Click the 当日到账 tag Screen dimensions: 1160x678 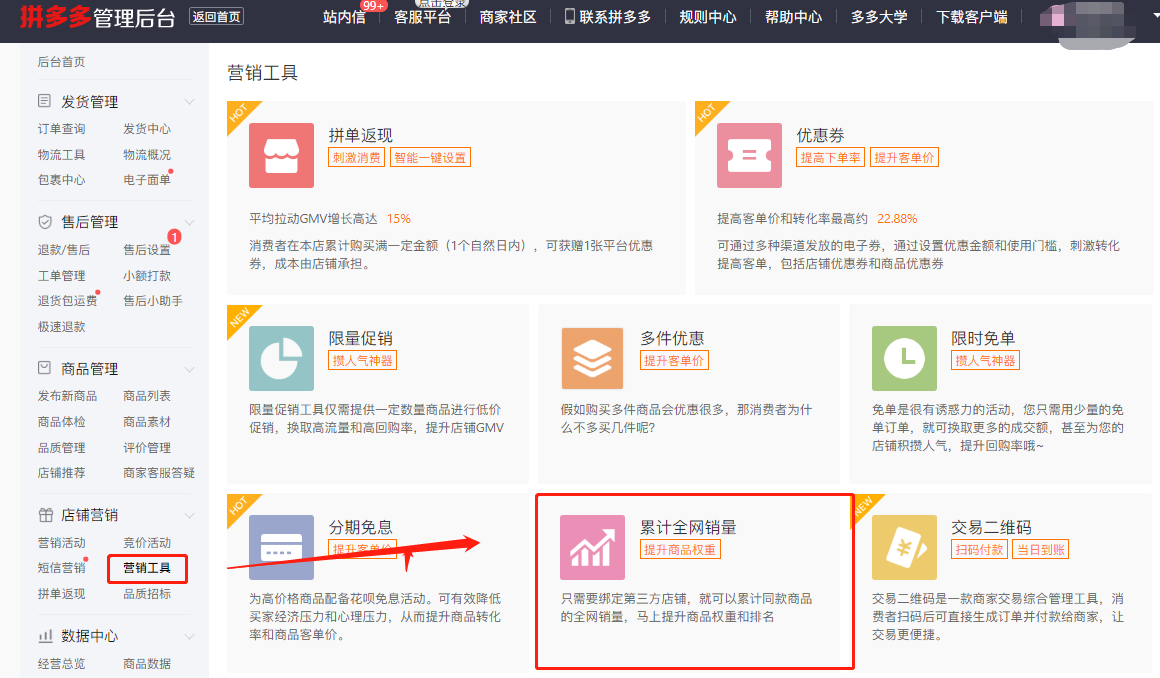coord(1040,550)
